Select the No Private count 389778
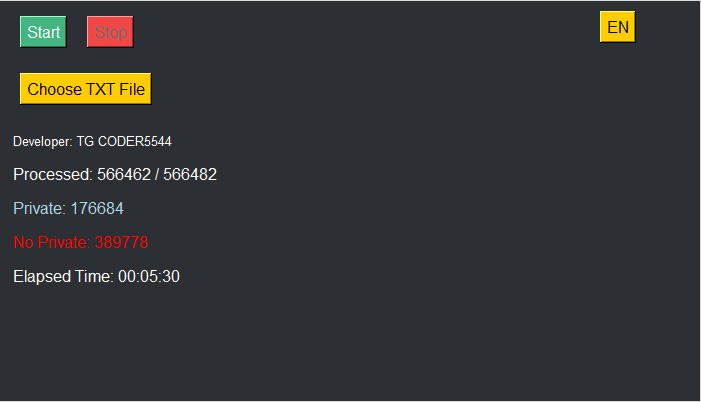 tap(121, 242)
